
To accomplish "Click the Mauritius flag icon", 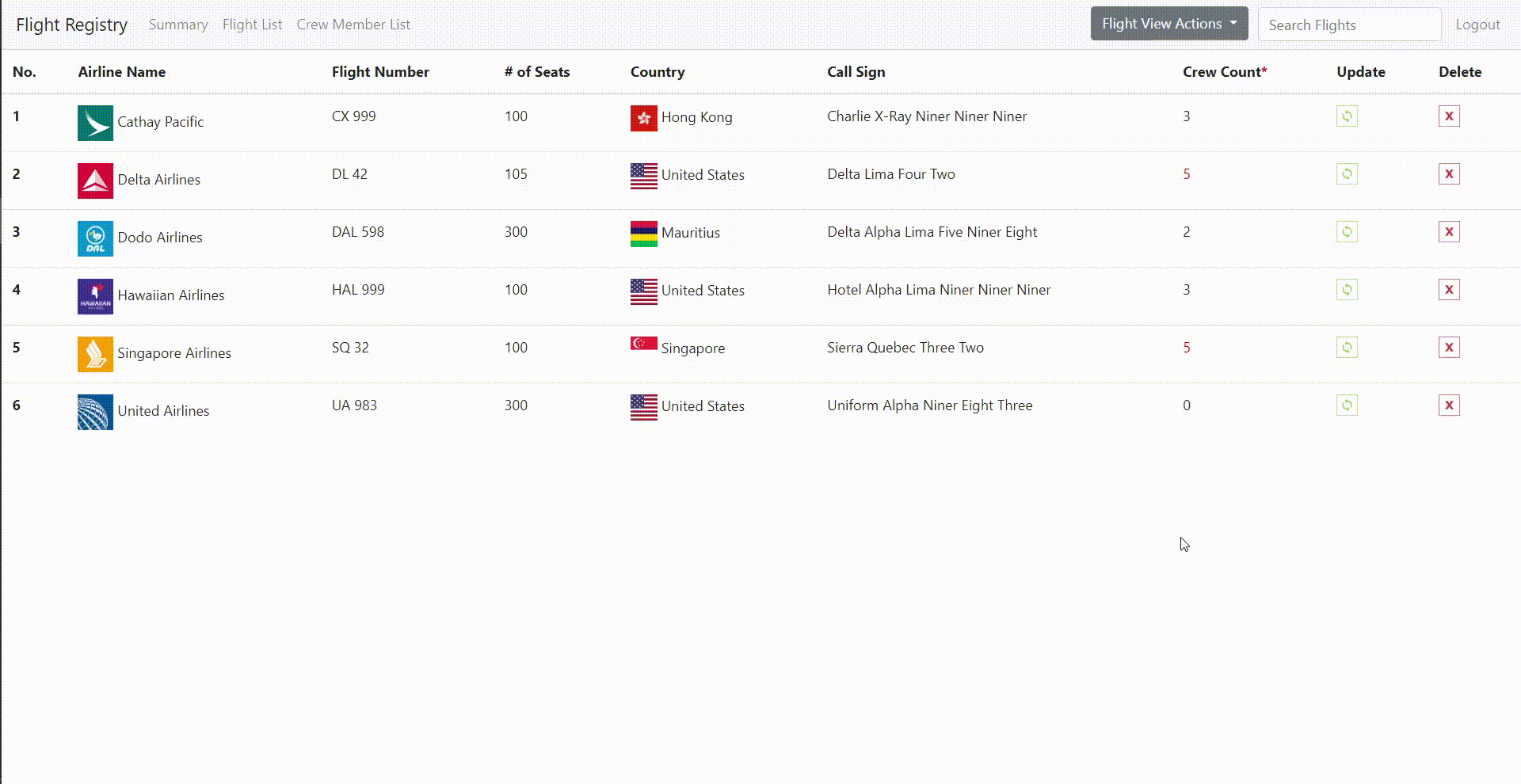I will tap(643, 234).
